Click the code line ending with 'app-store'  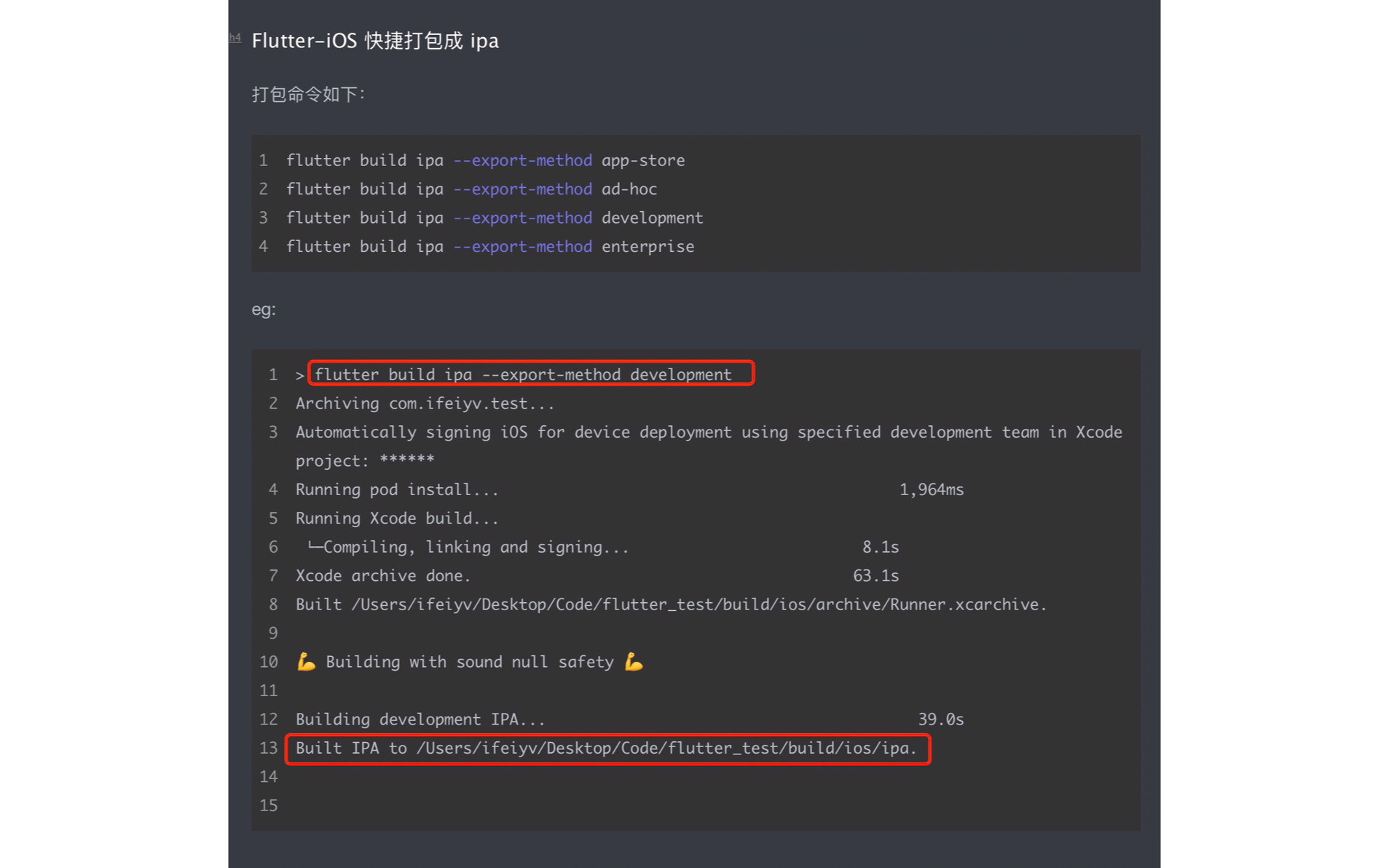coord(485,160)
